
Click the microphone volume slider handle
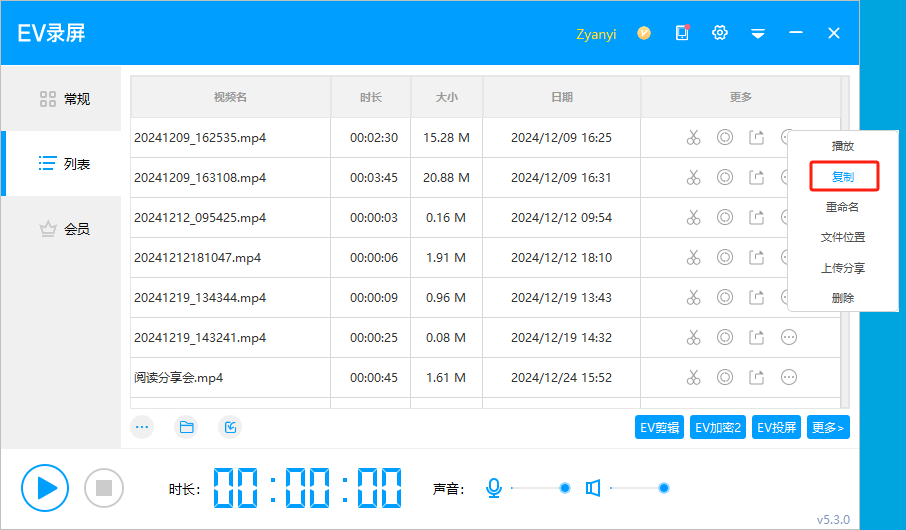(x=565, y=488)
